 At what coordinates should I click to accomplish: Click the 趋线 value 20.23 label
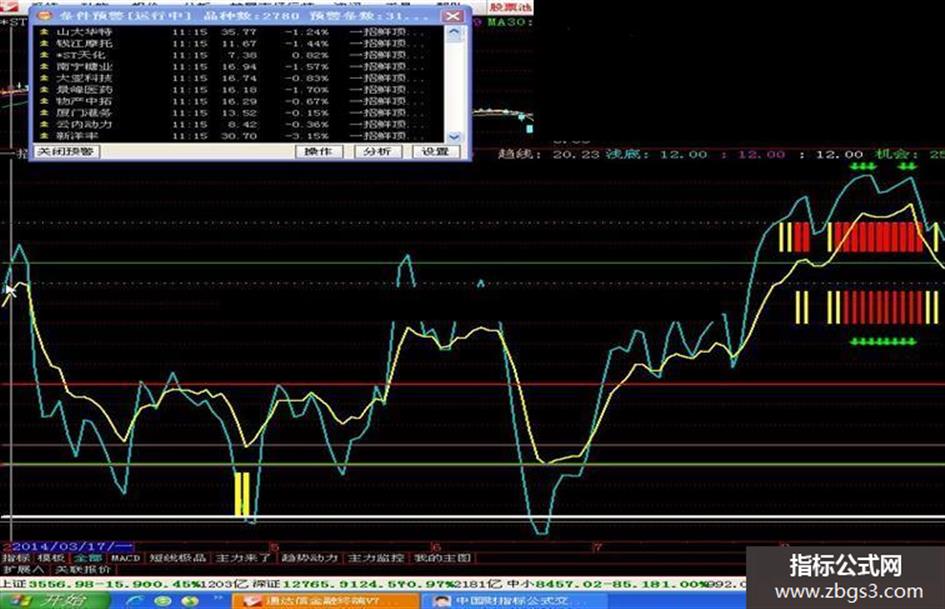(x=548, y=154)
